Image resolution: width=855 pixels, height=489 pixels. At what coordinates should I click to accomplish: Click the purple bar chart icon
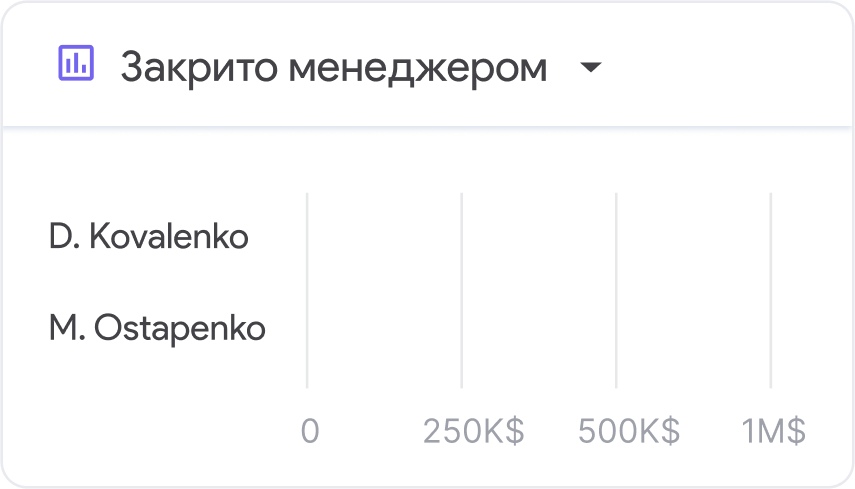(76, 65)
